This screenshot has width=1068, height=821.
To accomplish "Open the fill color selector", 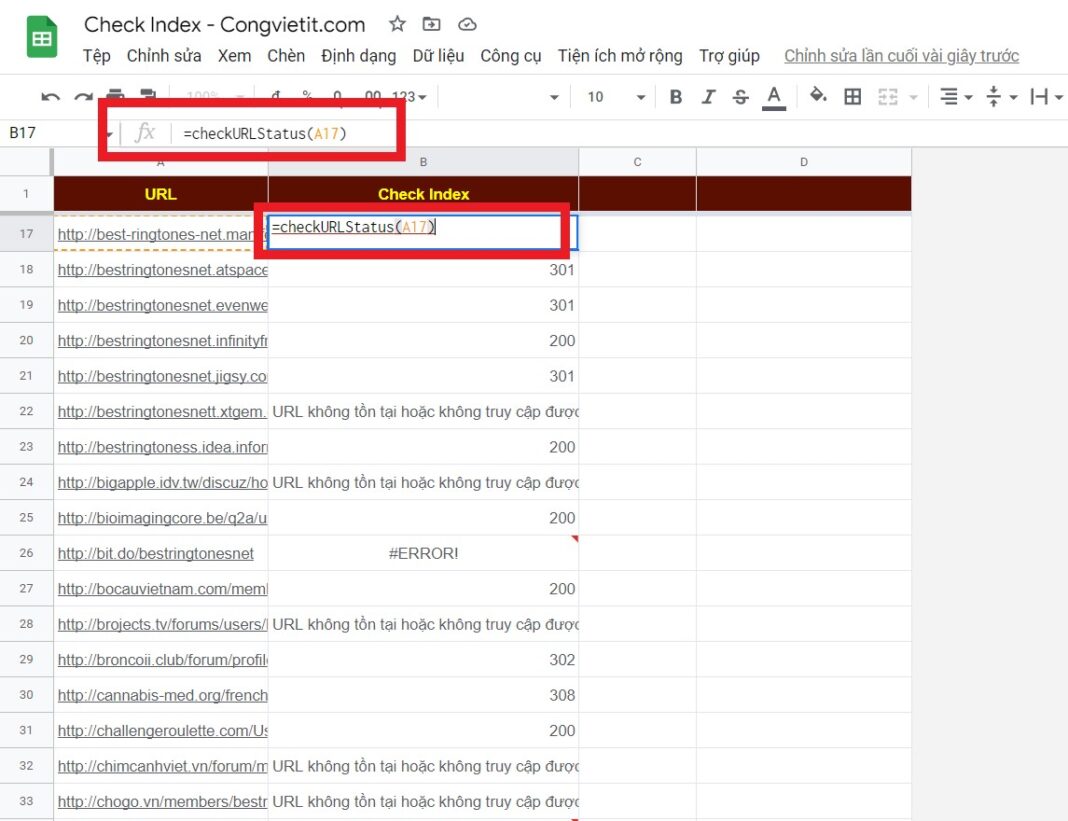I will 817,97.
